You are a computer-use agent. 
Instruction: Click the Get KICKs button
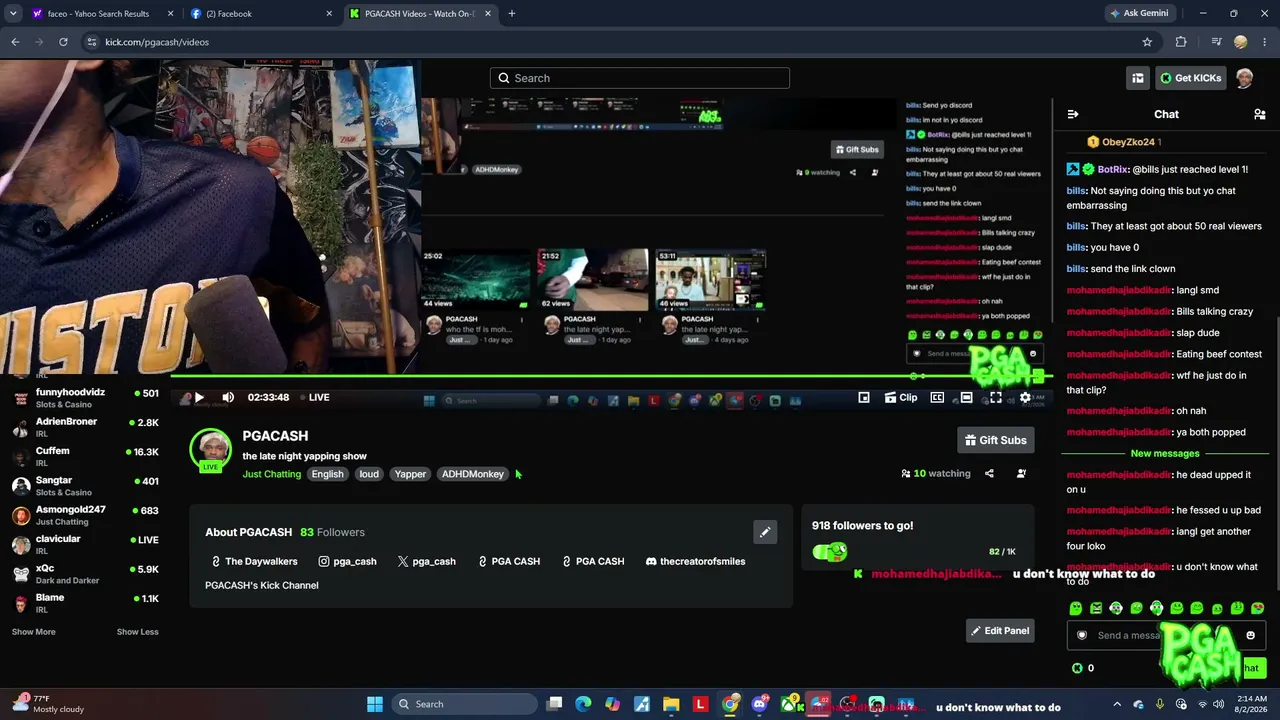pyautogui.click(x=1190, y=78)
